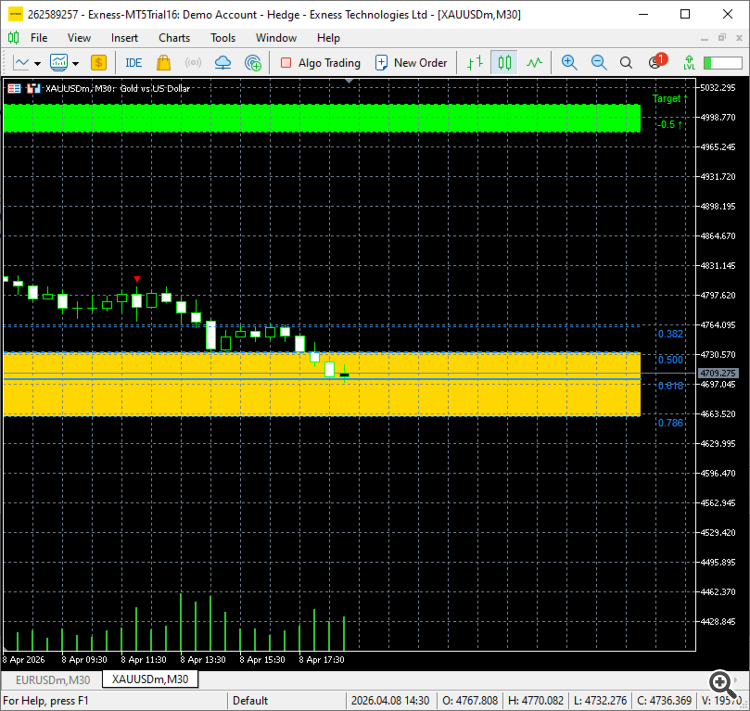The width and height of the screenshot is (750, 711).
Task: Click the current price label 4709.275
Action: click(x=718, y=373)
